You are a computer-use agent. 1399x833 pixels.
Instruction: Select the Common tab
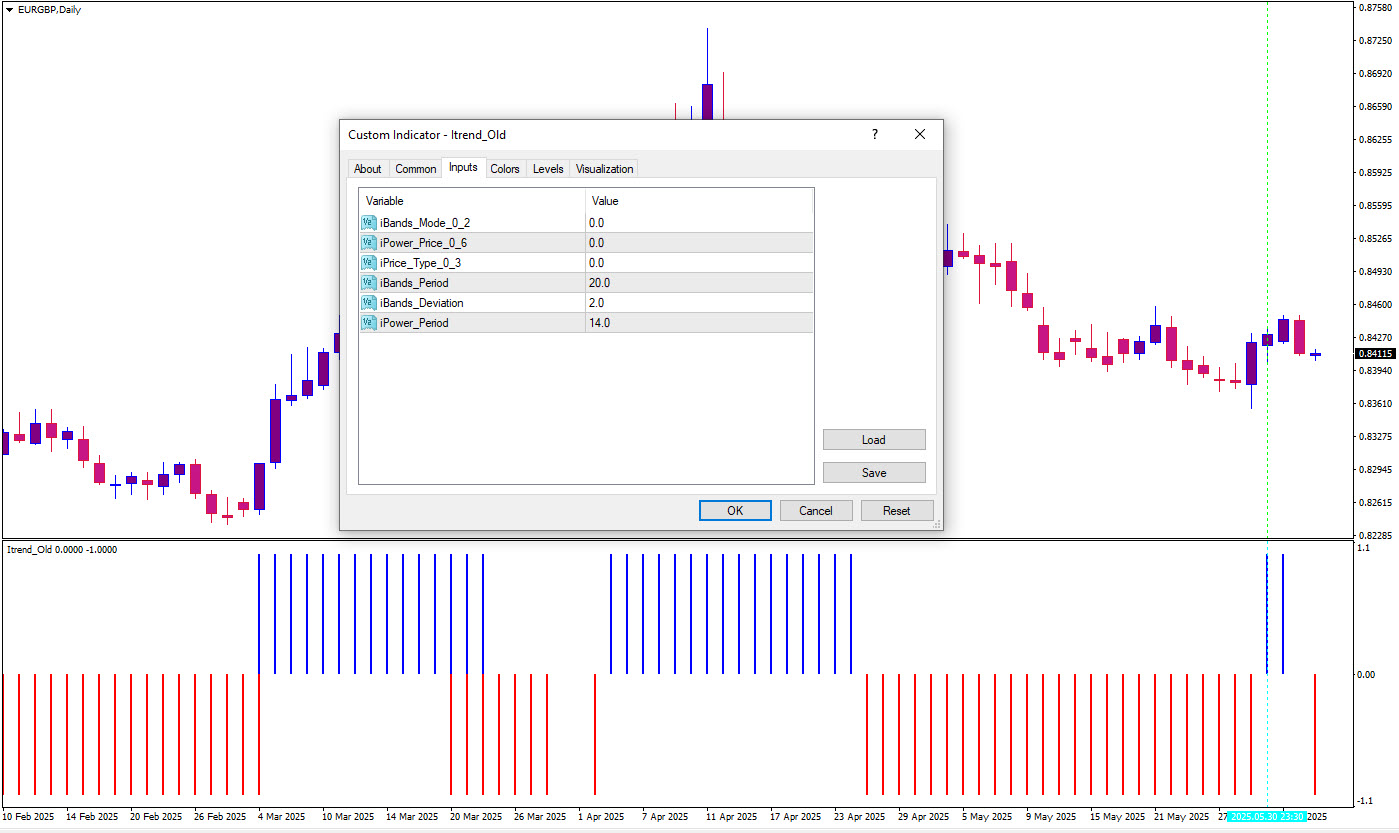pos(416,169)
